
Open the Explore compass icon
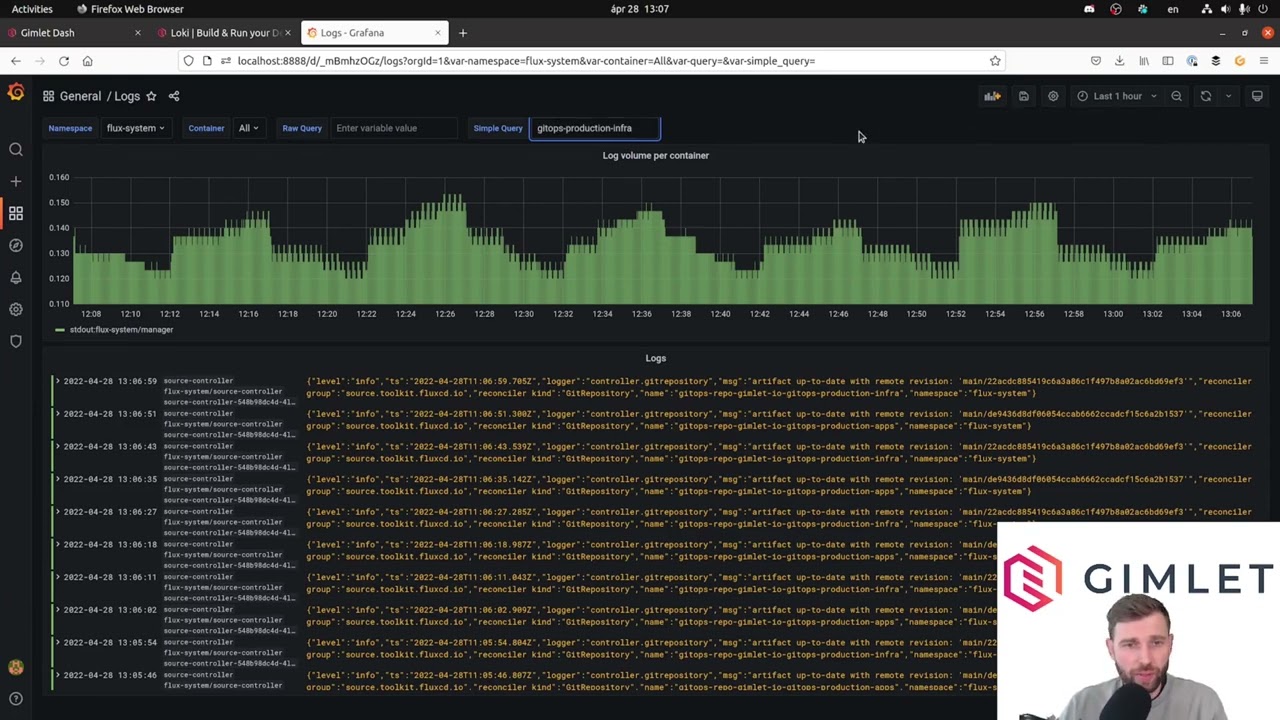pos(16,245)
